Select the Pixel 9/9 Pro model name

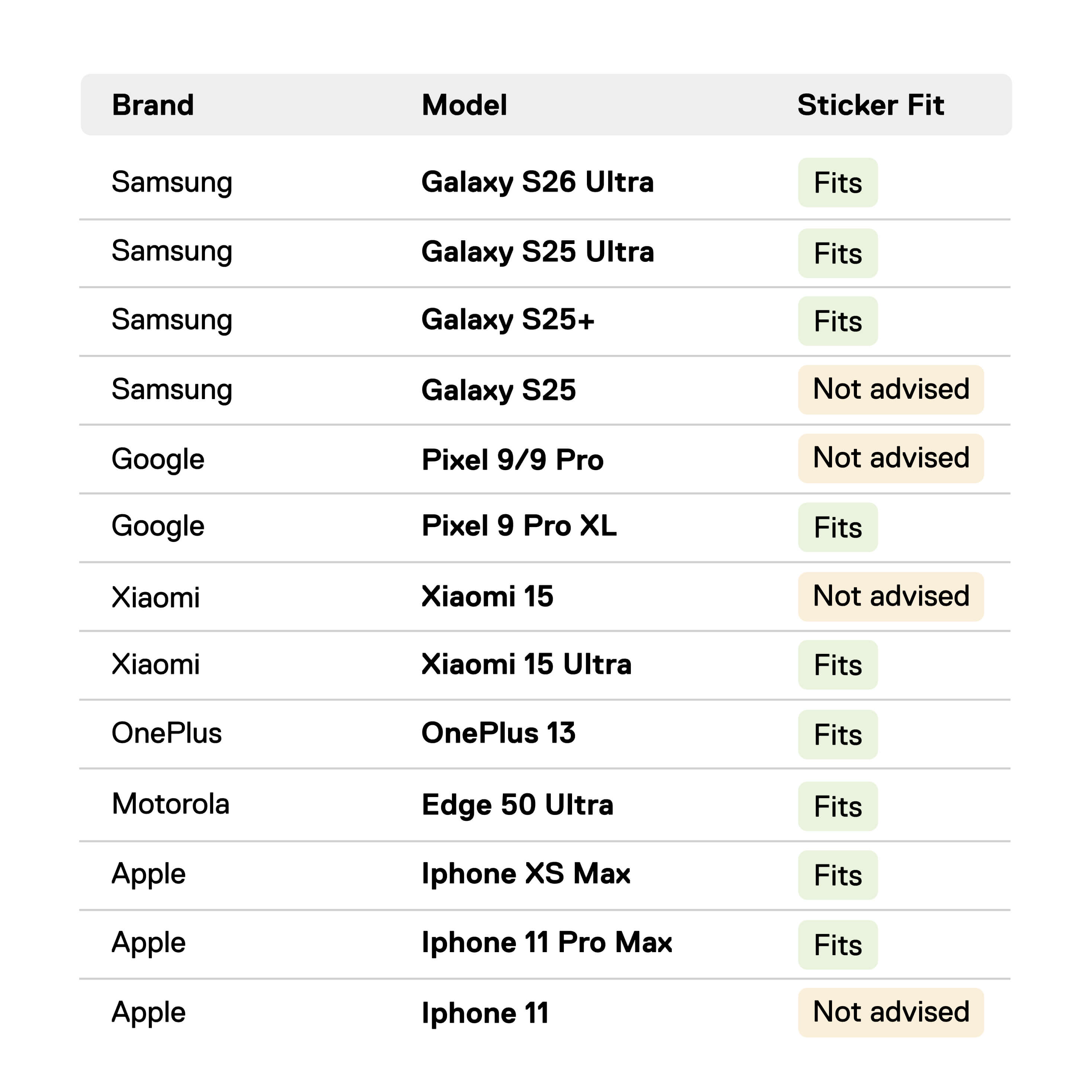(x=513, y=459)
